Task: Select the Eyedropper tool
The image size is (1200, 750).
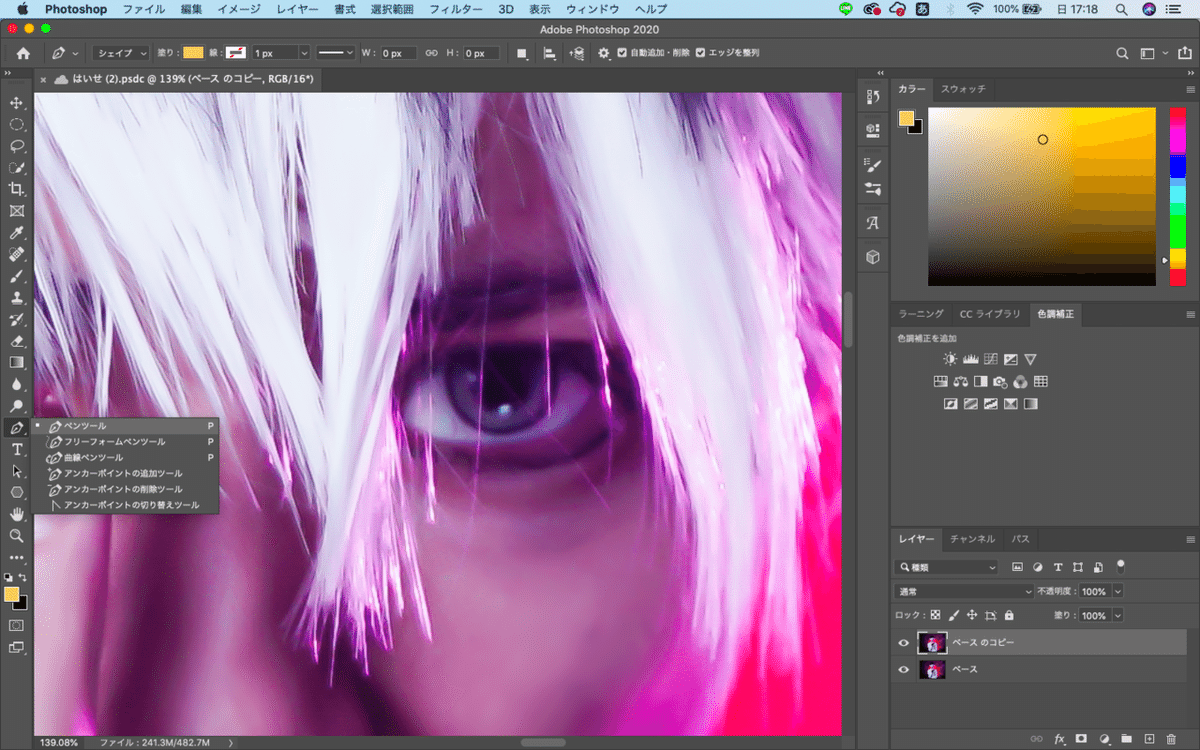Action: [x=16, y=232]
